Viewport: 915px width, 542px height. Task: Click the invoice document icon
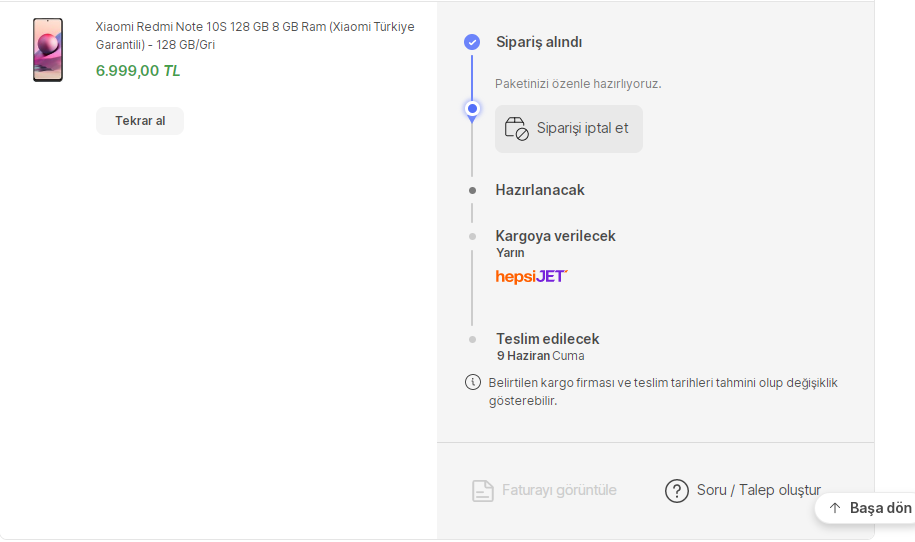[483, 491]
